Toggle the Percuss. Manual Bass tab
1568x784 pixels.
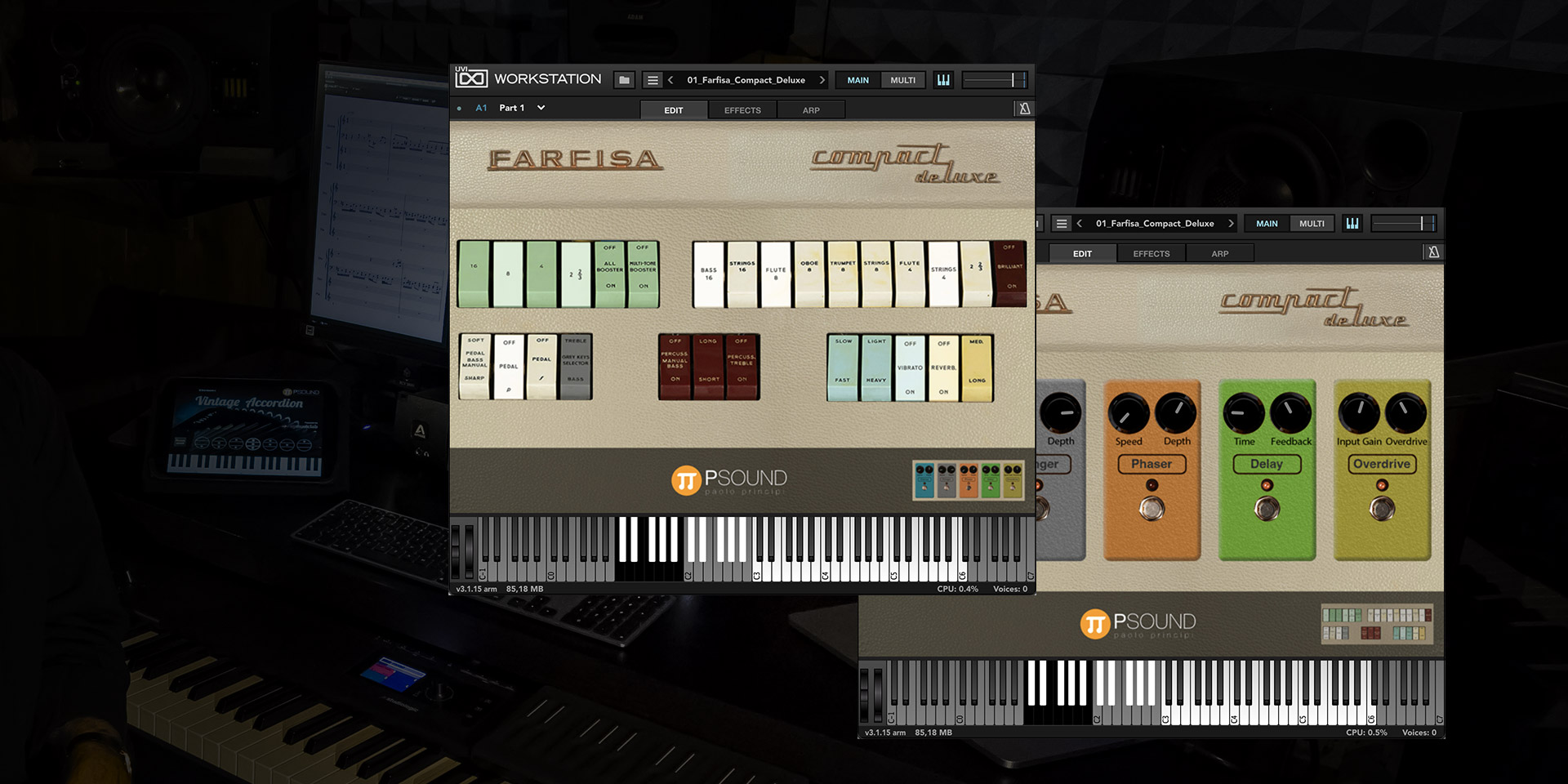(x=675, y=367)
